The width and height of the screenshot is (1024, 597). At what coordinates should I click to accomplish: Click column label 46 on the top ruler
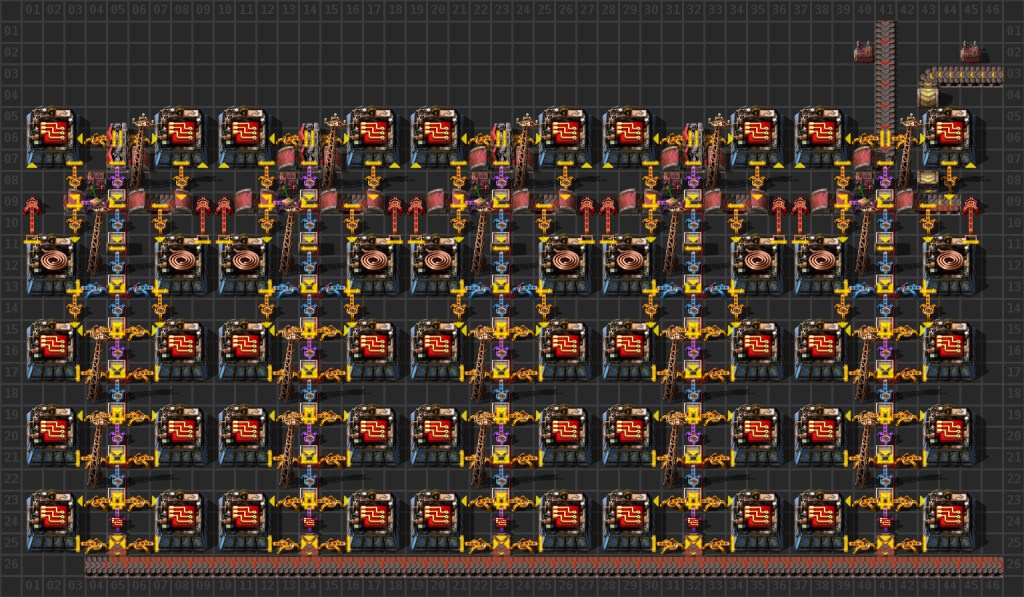[x=990, y=11]
